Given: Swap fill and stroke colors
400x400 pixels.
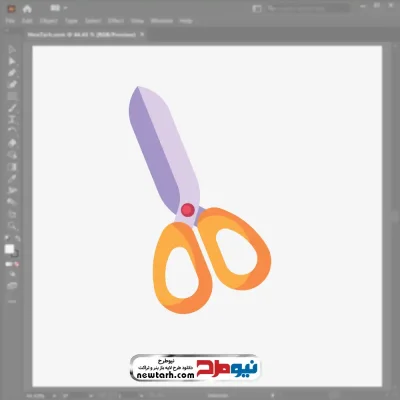Looking at the screenshot, I should pos(17,239).
